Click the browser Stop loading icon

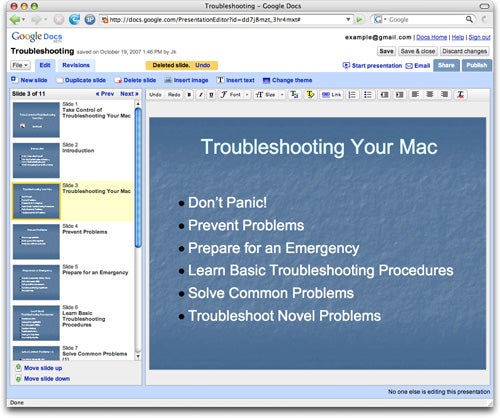tap(59, 20)
